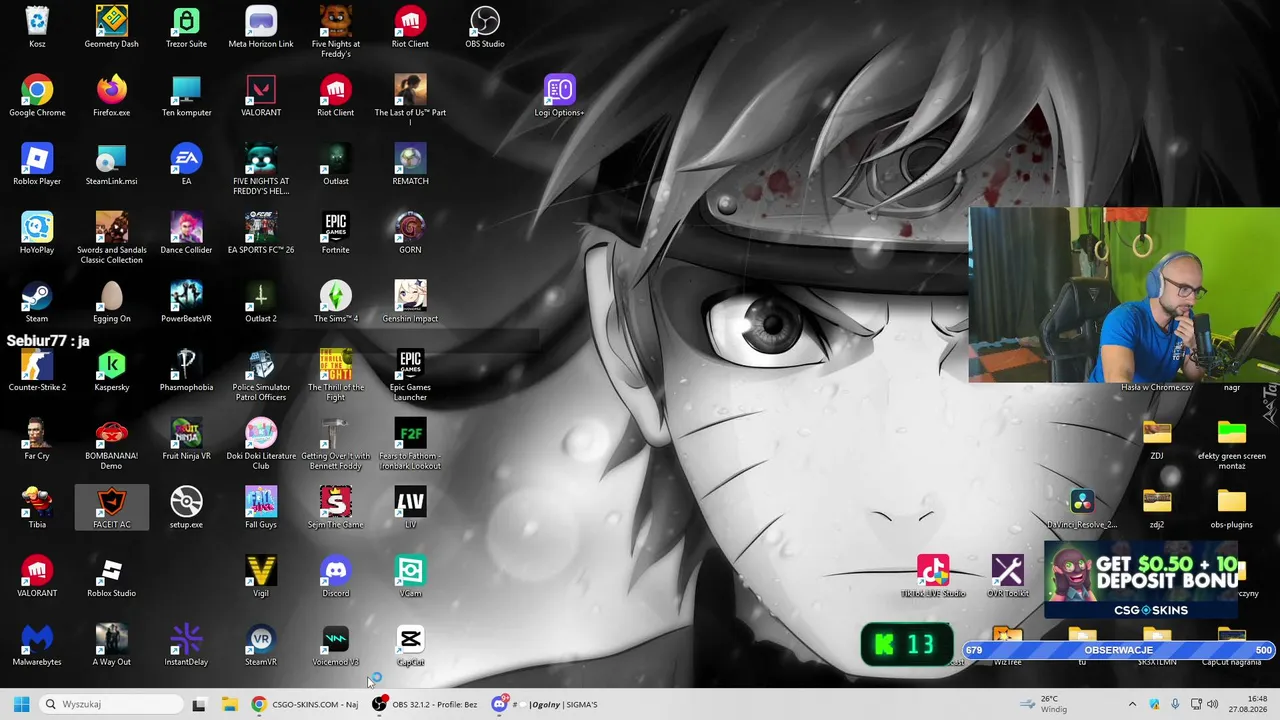This screenshot has height=720, width=1280.
Task: Select the BOMBANANA! Demo icon
Action: pyautogui.click(x=112, y=444)
